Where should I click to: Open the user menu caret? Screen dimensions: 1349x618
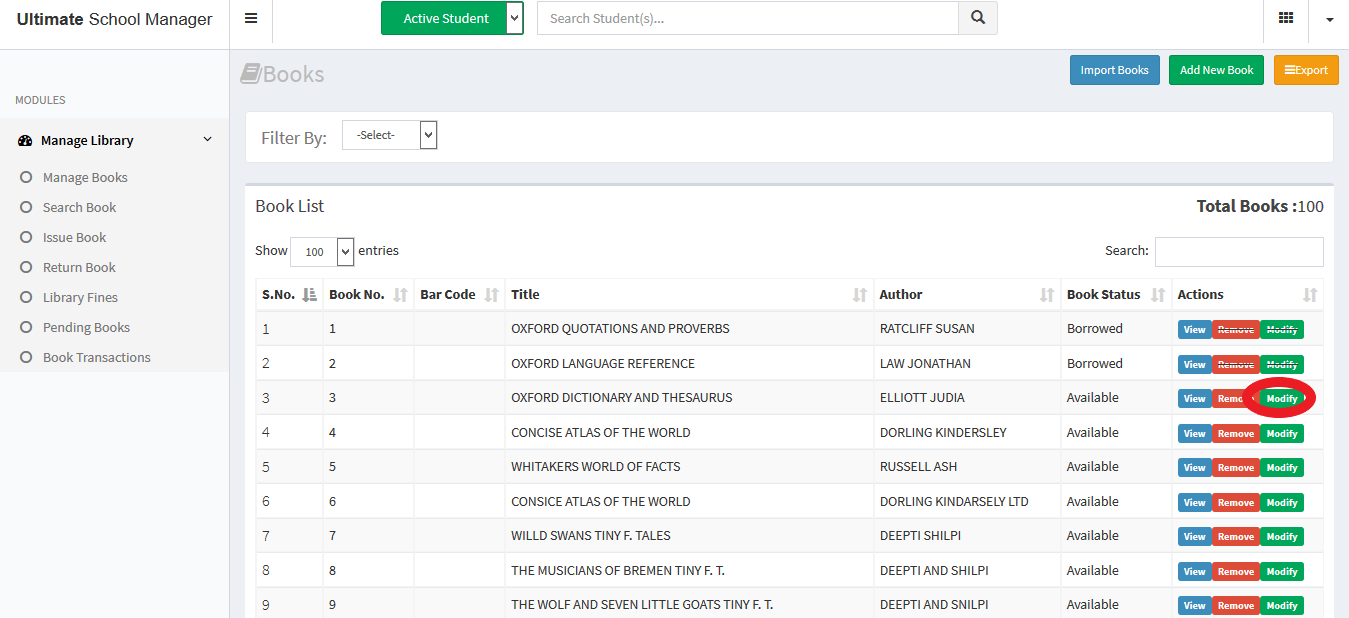pos(1329,19)
